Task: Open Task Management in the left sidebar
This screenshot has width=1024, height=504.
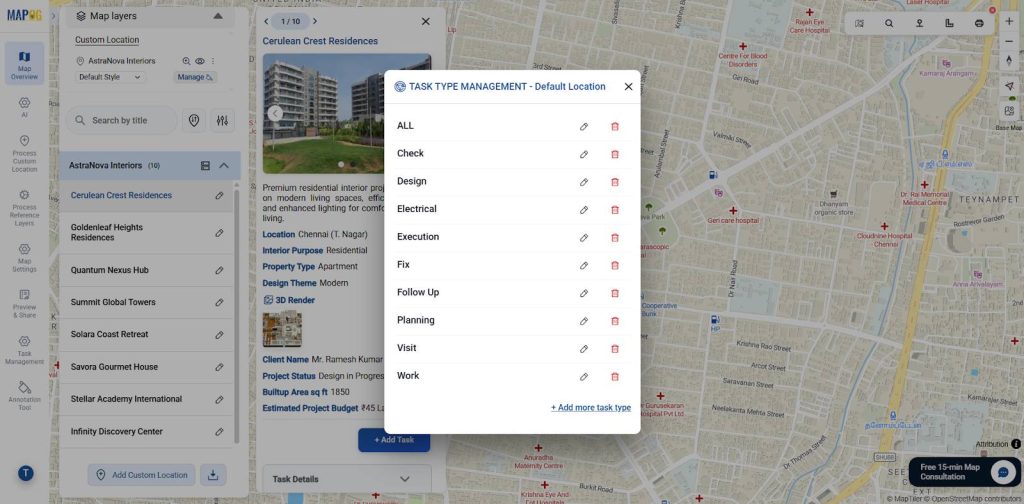Action: coord(24,349)
